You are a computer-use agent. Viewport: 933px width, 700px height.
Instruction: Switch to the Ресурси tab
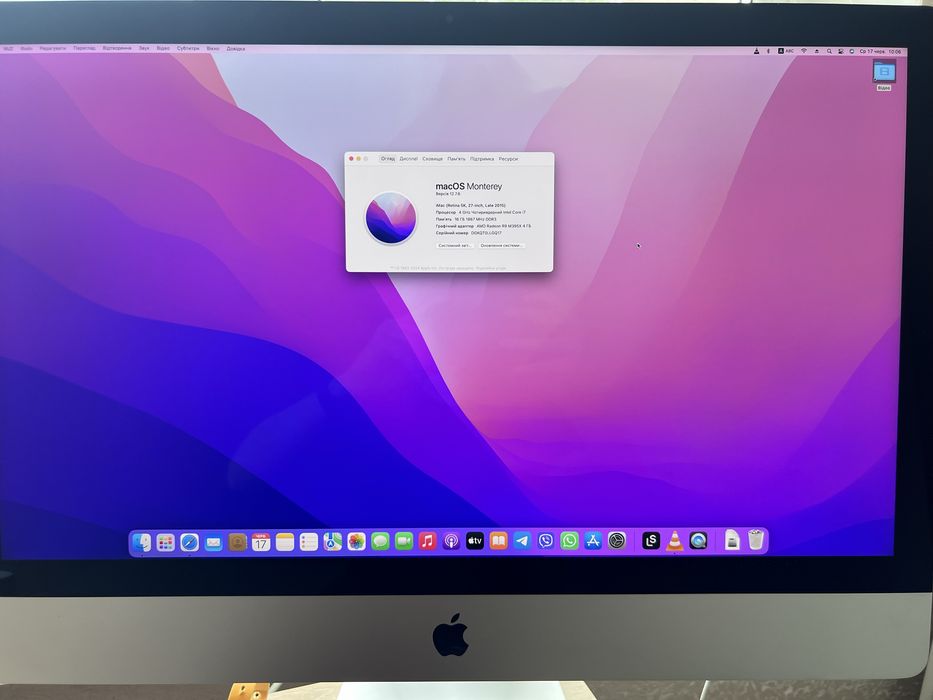point(508,159)
